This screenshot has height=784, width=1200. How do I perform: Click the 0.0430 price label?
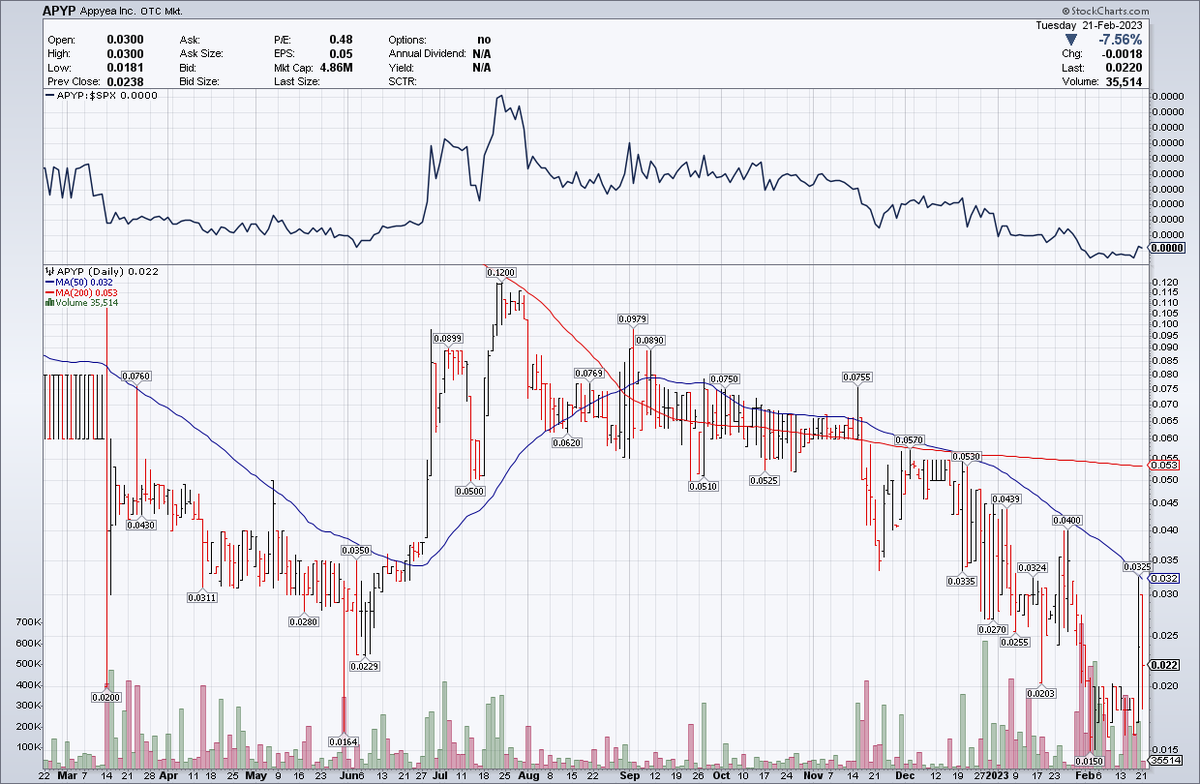[142, 525]
